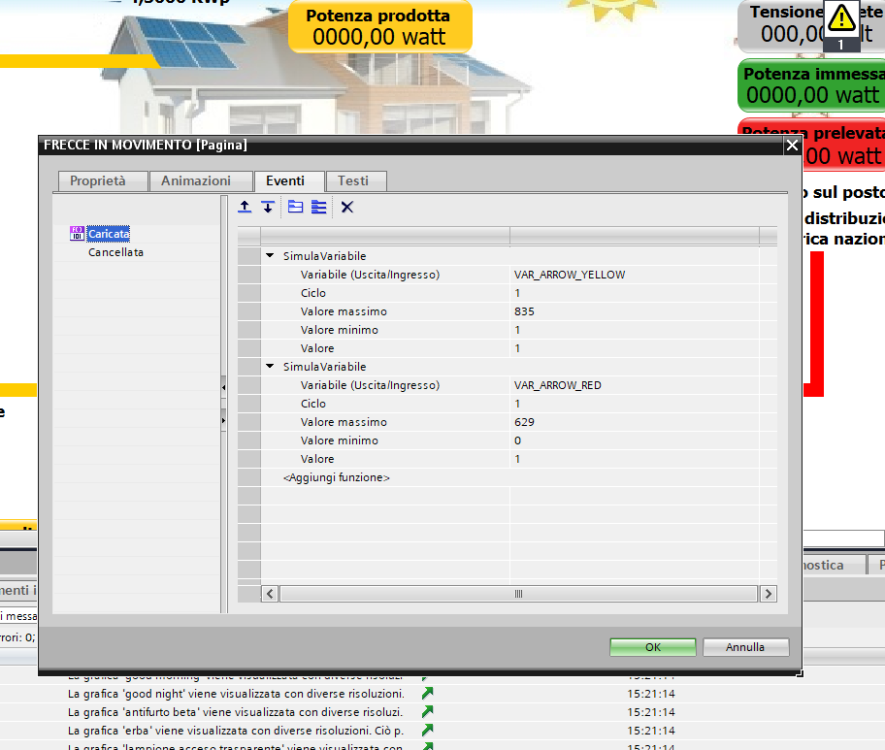885x750 pixels.
Task: Click the delete function X icon
Action: [347, 207]
